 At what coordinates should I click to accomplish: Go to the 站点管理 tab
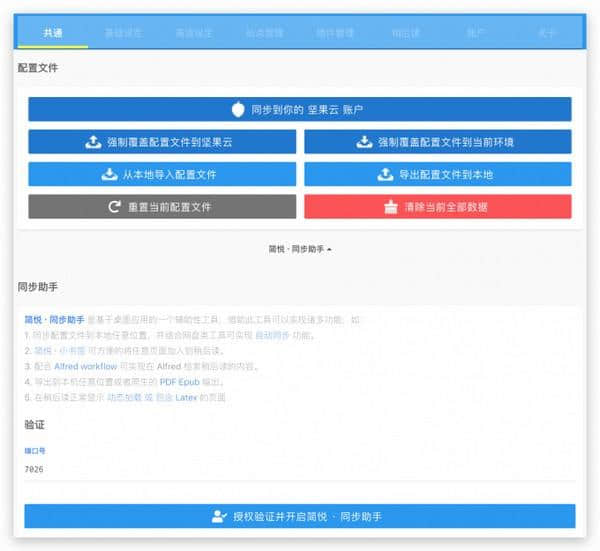(x=264, y=33)
